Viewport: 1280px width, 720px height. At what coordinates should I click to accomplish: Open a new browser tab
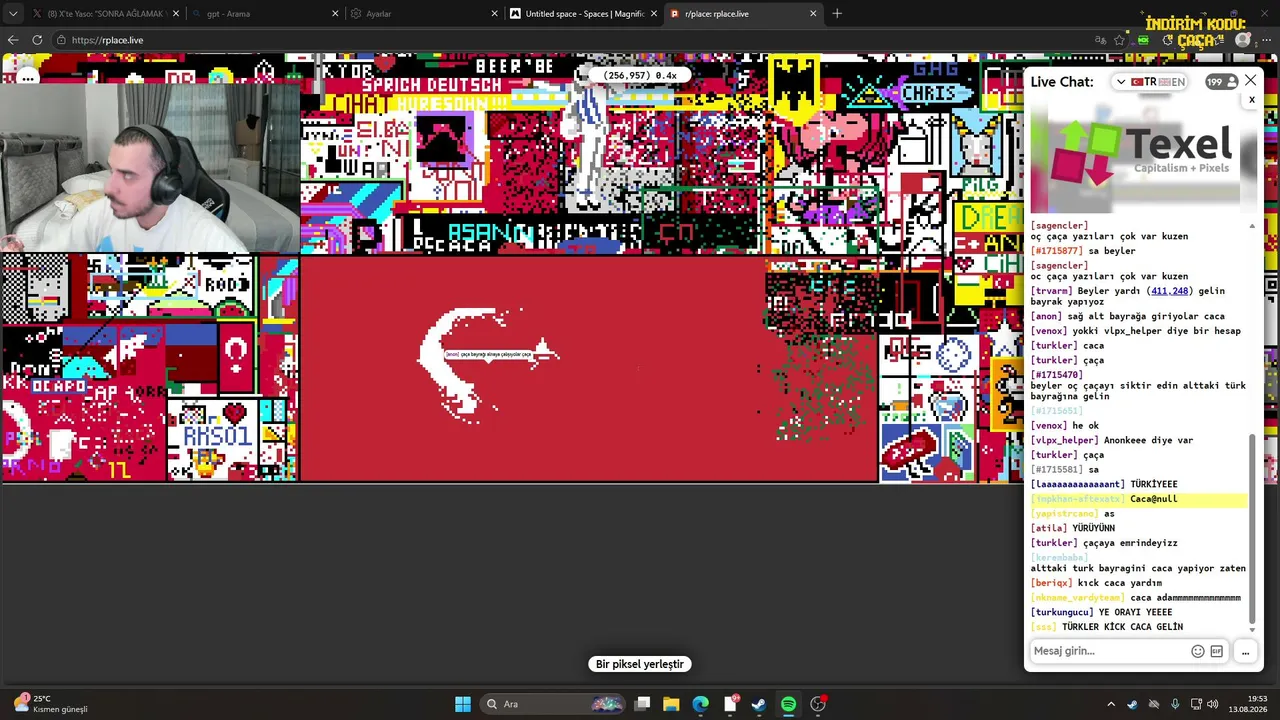pos(837,14)
